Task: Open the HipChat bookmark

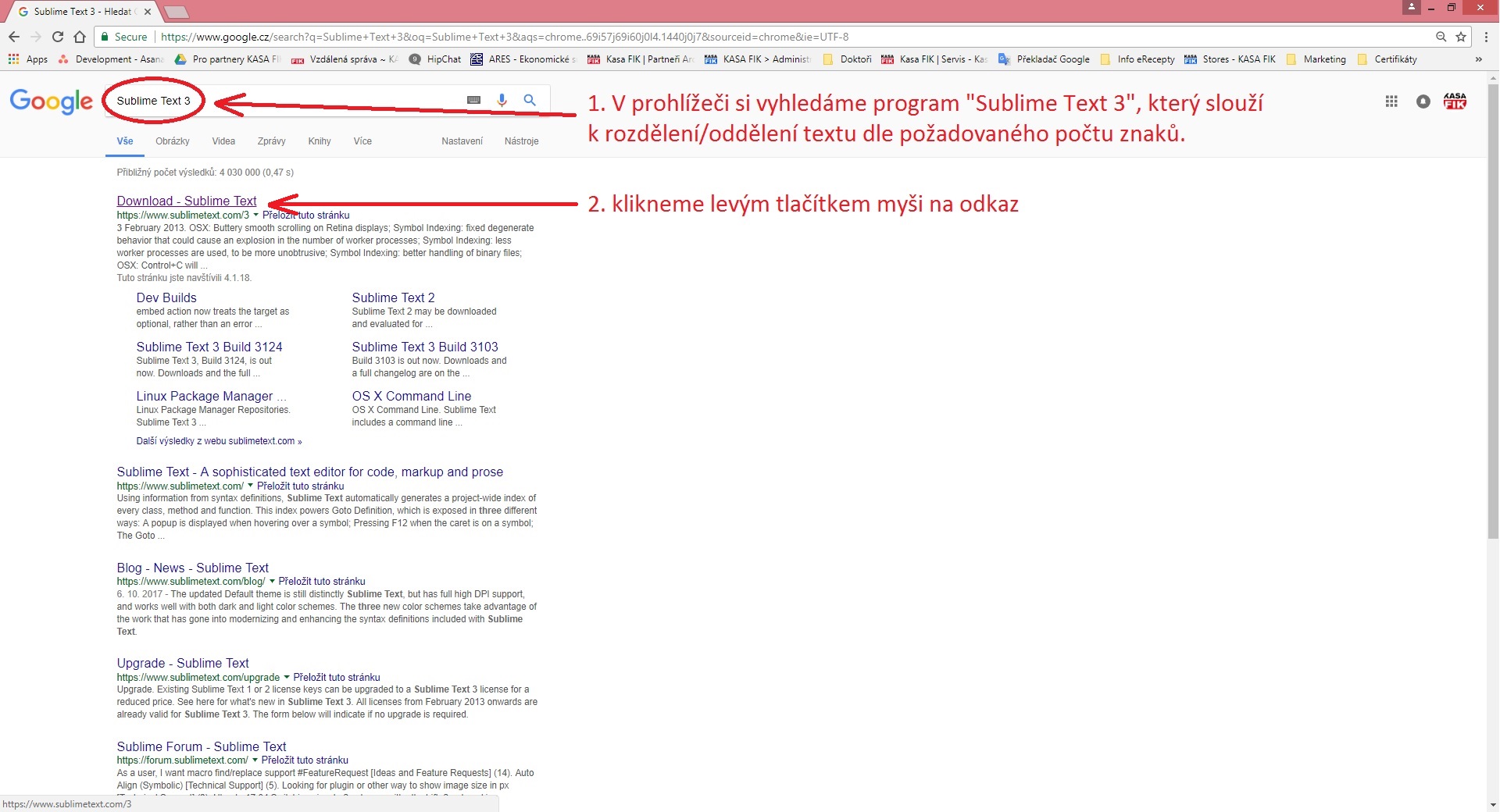Action: pyautogui.click(x=435, y=59)
